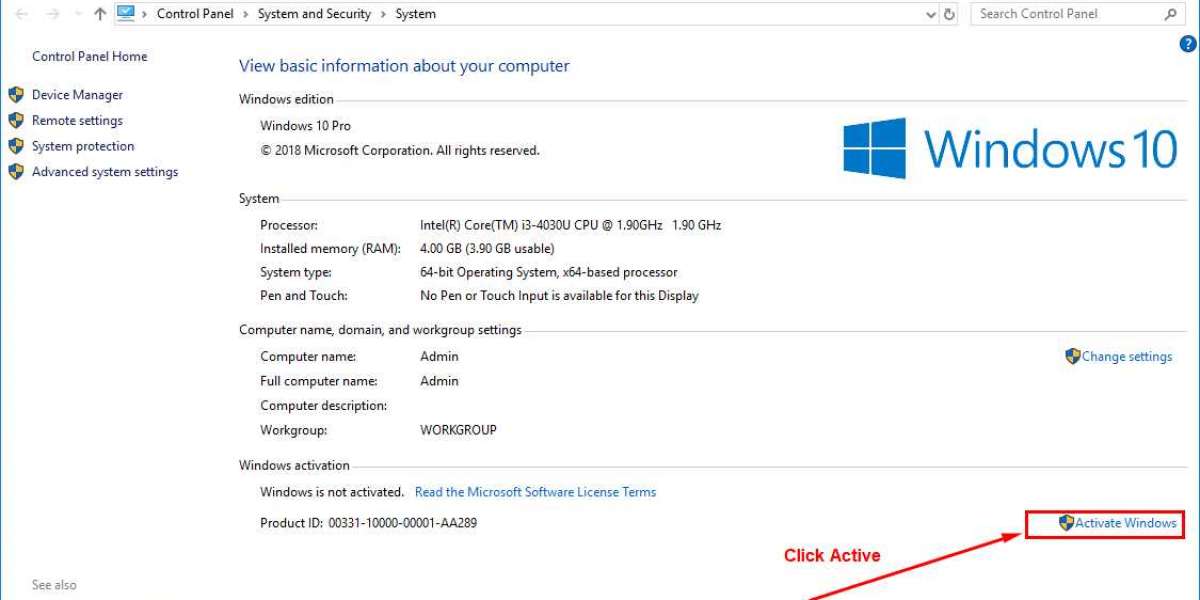
Task: Click the magnifier search icon
Action: 1170,14
